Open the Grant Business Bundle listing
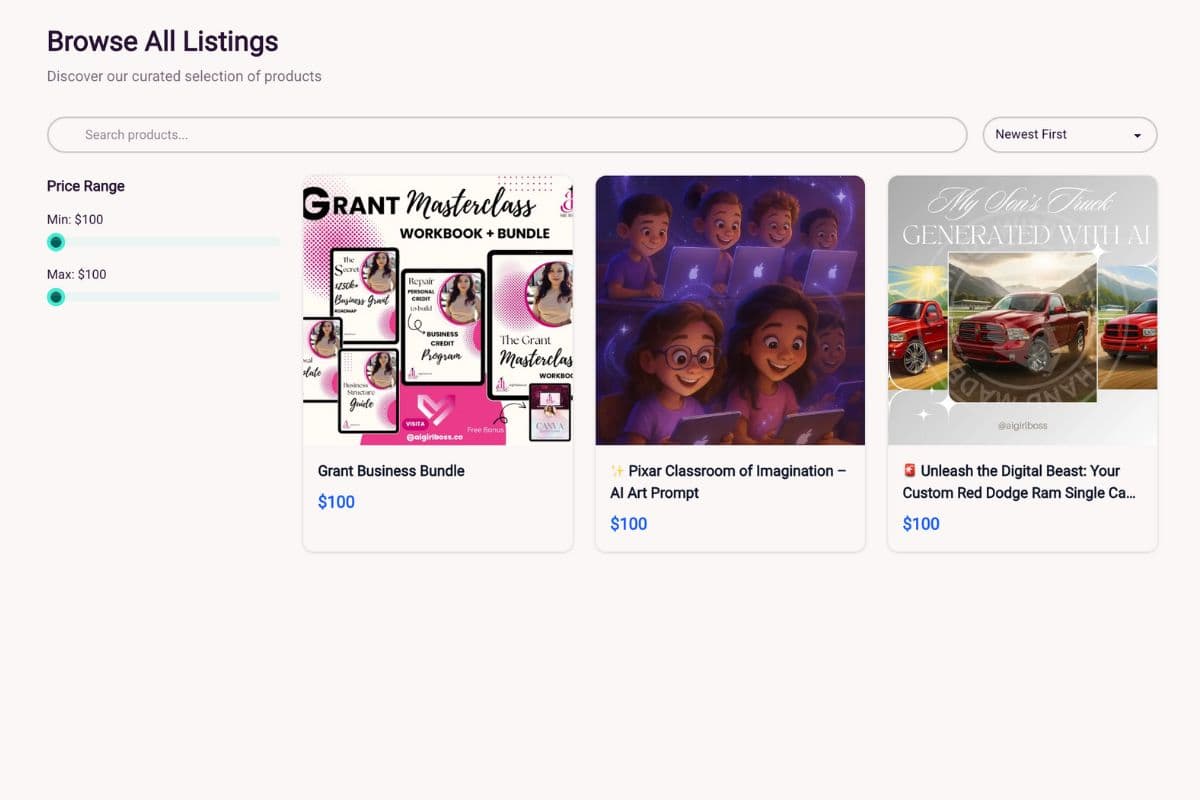The width and height of the screenshot is (1200, 800). point(390,470)
